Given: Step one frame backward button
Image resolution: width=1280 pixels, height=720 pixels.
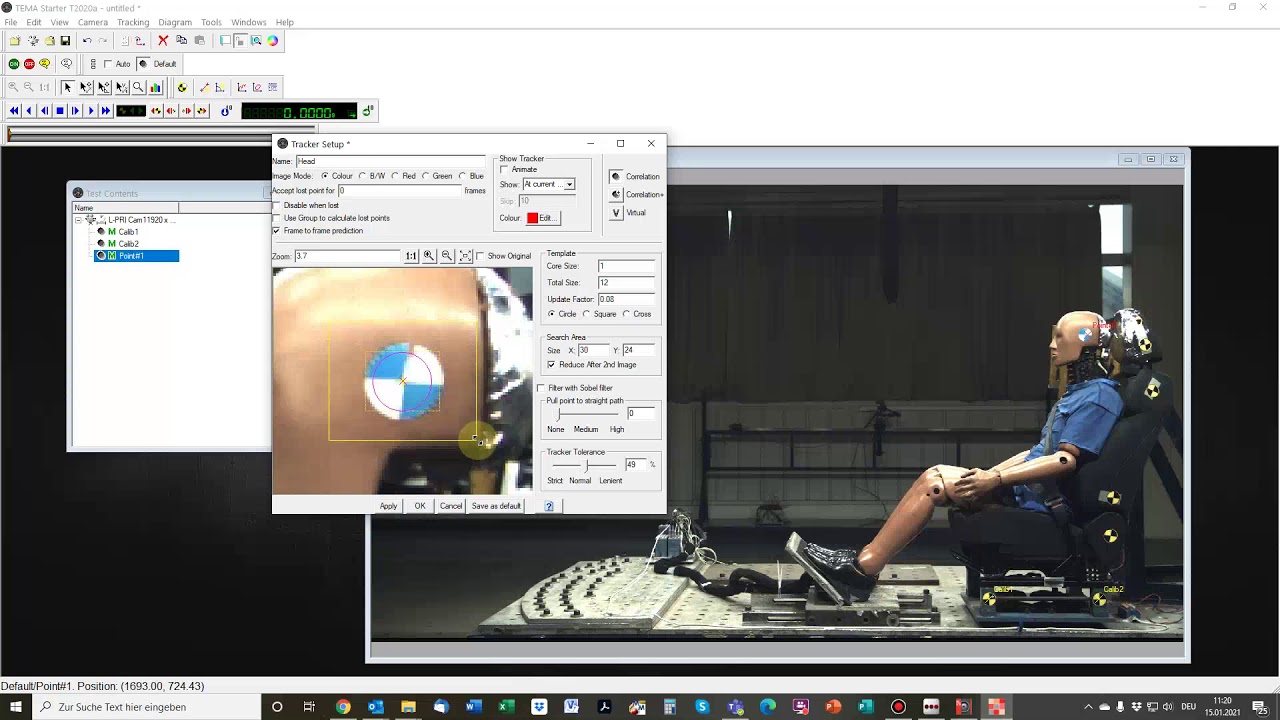Looking at the screenshot, I should point(45,111).
